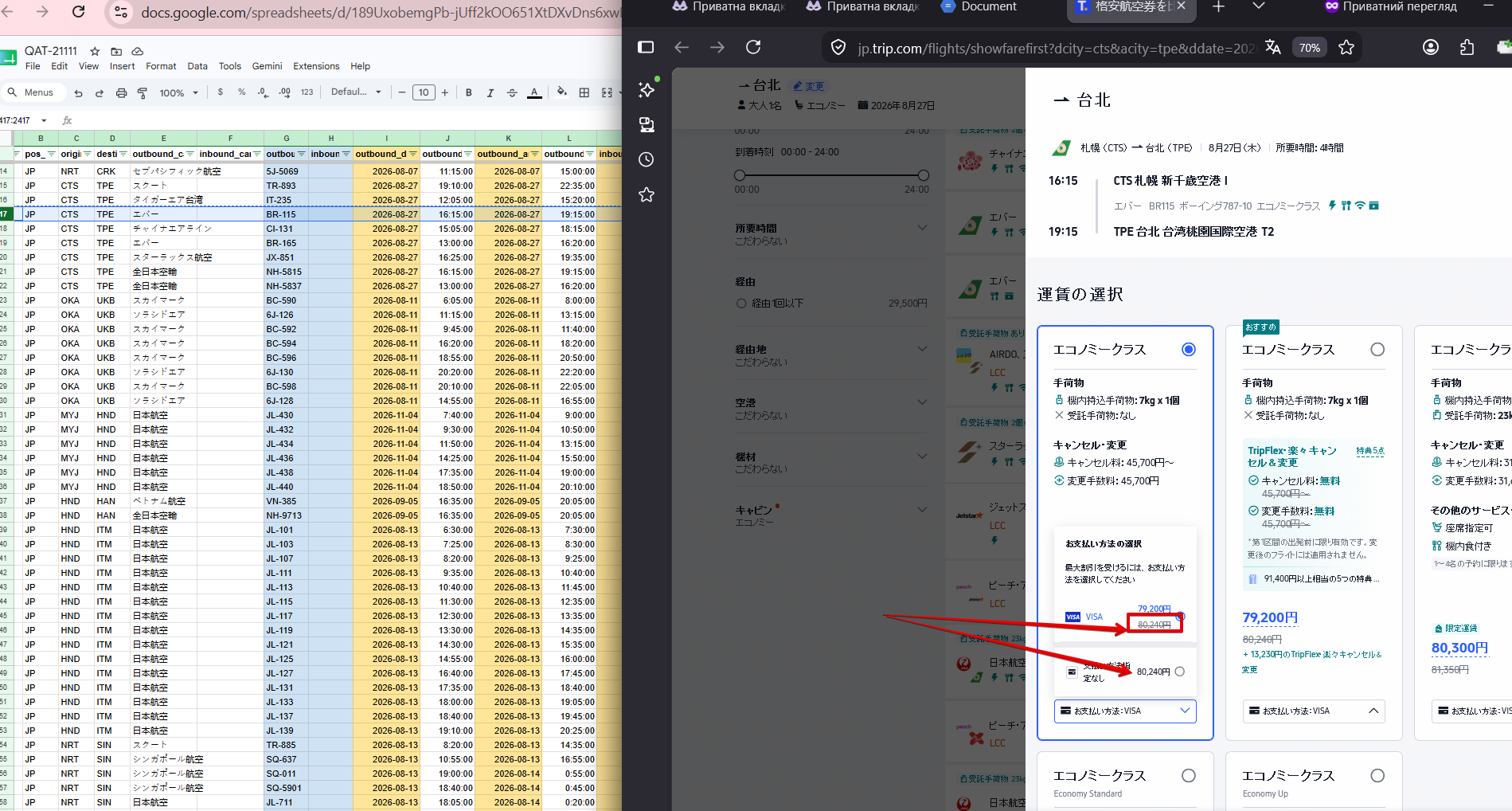The height and width of the screenshot is (811, 1512).
Task: Select the 経由1回以下 stopover option
Action: tap(741, 303)
